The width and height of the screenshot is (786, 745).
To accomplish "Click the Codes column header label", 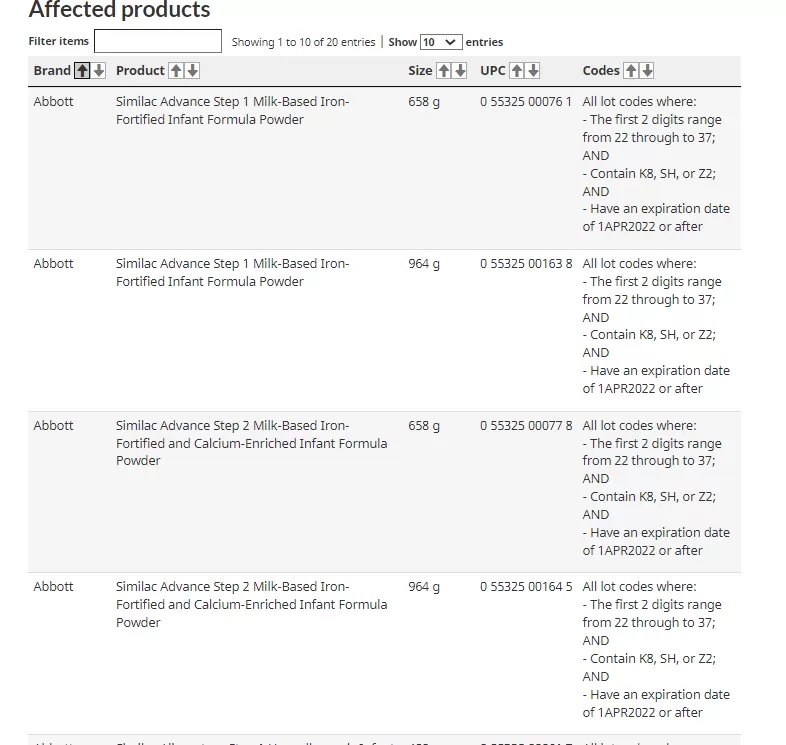I will pos(601,71).
